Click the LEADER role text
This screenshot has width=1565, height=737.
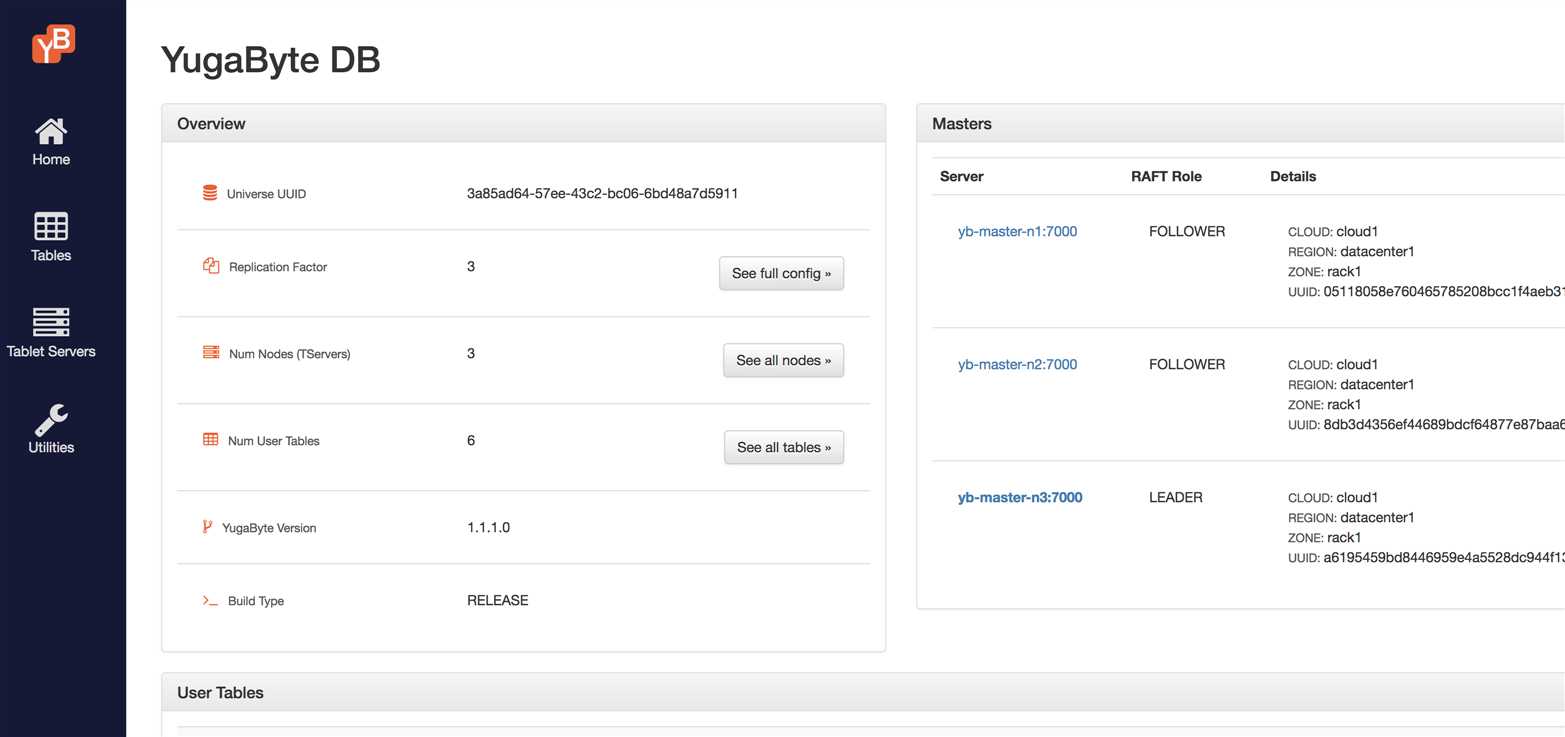click(x=1176, y=497)
